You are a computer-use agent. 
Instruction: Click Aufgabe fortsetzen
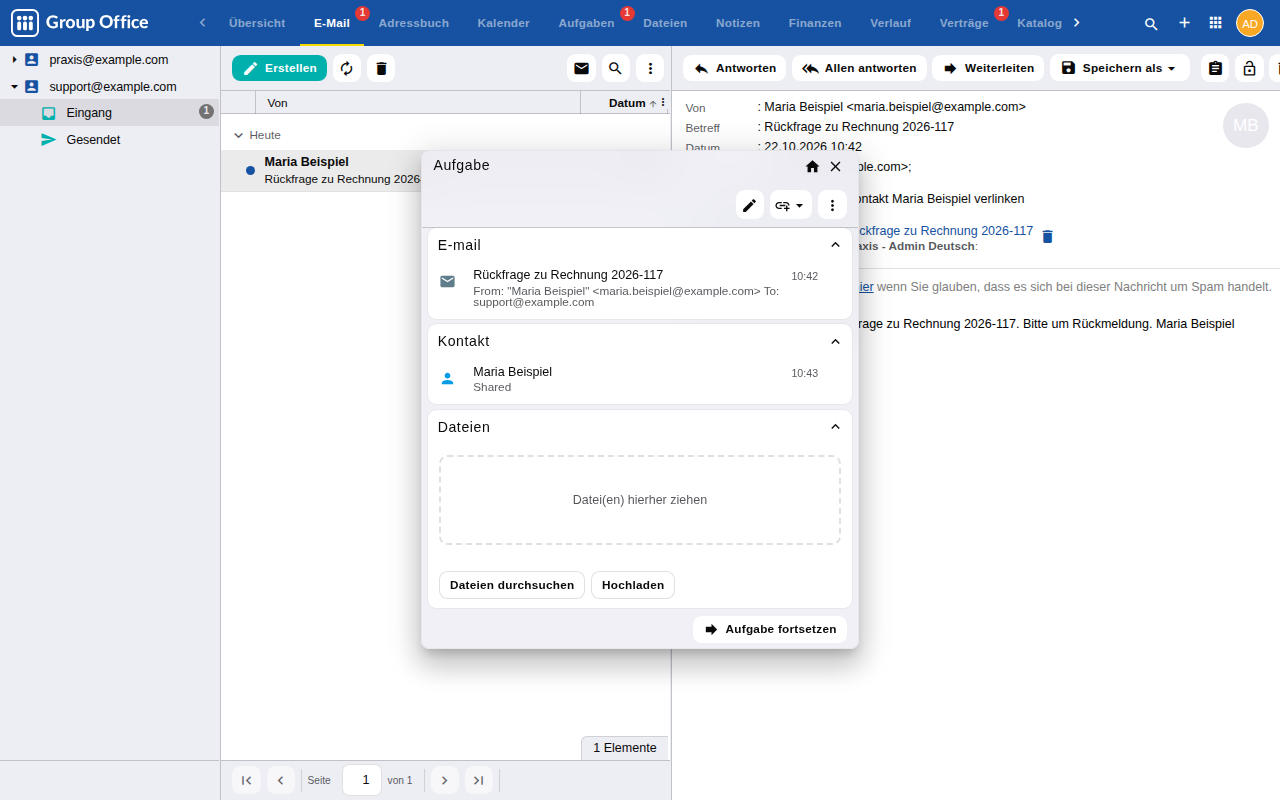tap(770, 629)
